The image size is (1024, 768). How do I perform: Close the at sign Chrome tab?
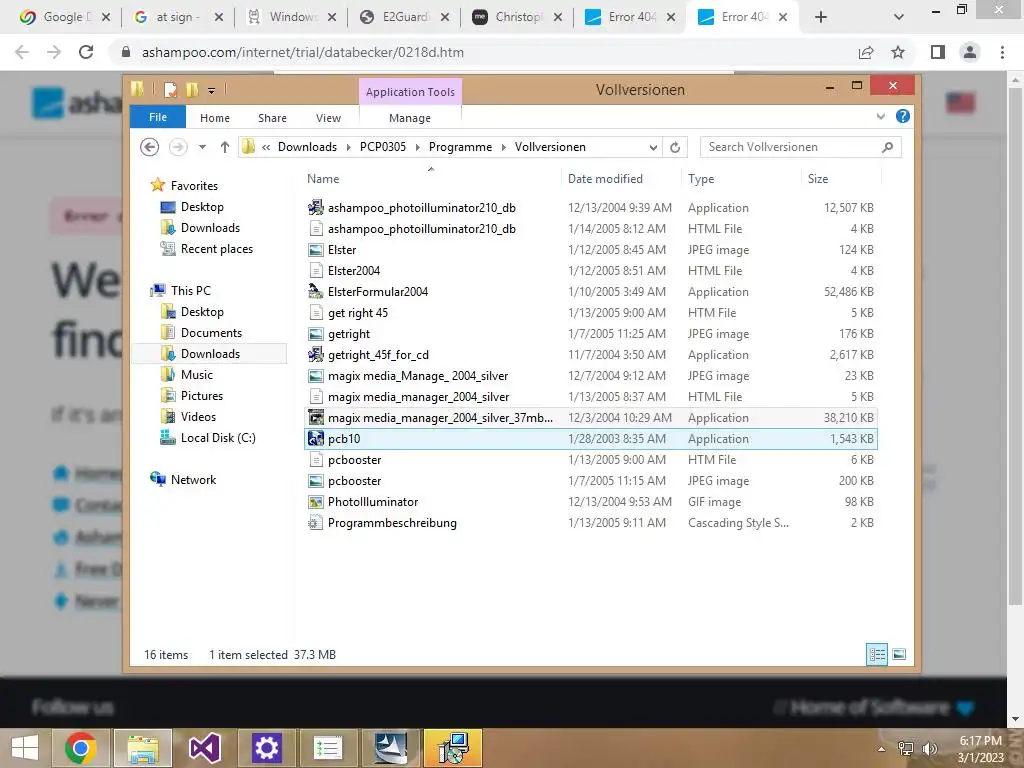[219, 17]
